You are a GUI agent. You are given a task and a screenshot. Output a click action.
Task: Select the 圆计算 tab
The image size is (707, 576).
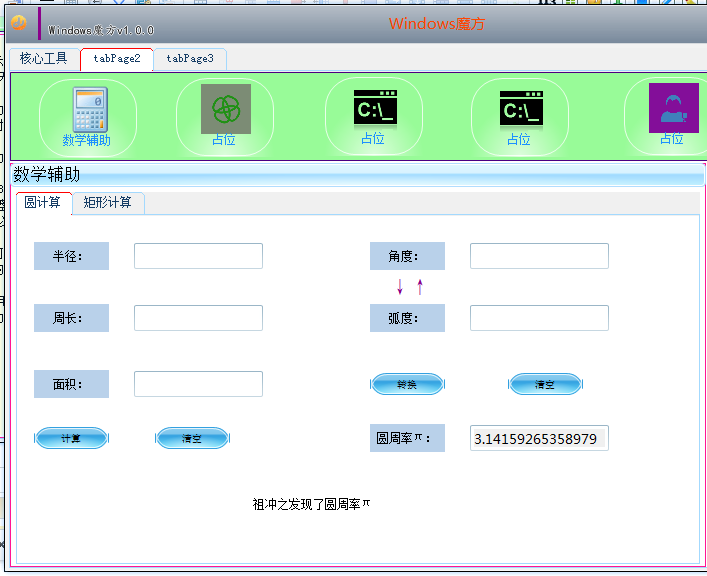(43, 203)
